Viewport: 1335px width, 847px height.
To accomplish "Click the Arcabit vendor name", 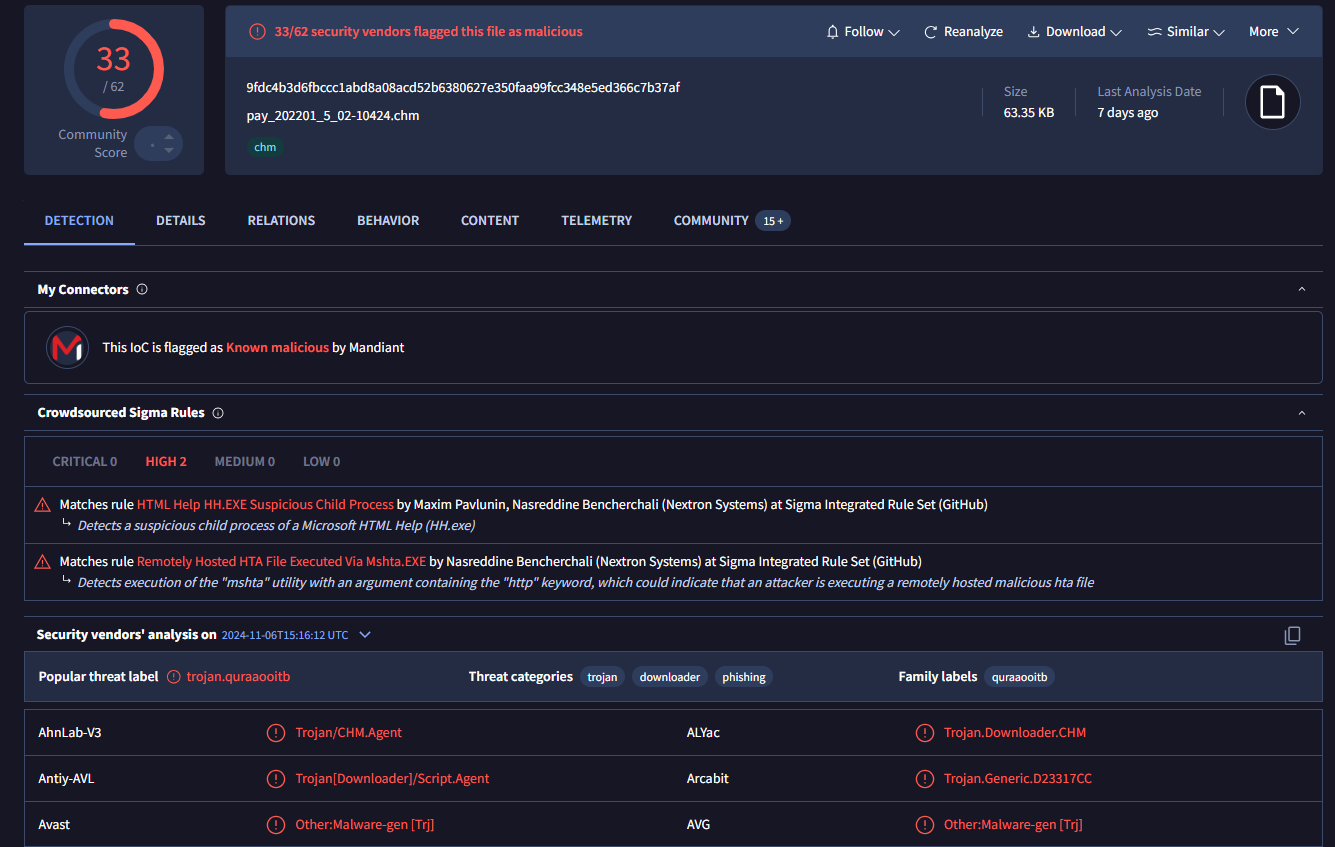I will click(x=708, y=779).
